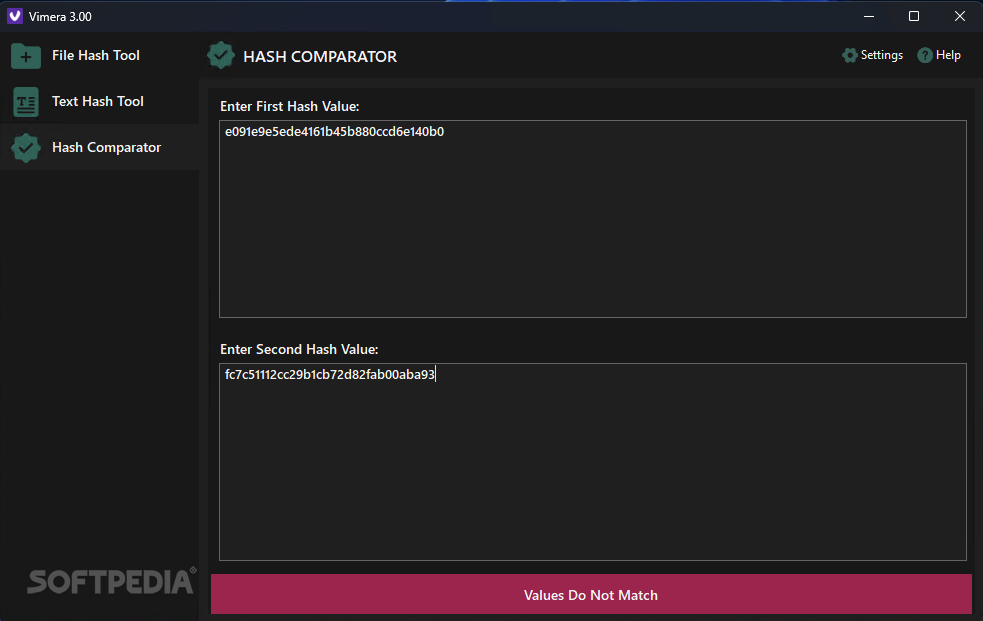Click the Enter First Hash Value label
This screenshot has height=621, width=983.
[290, 107]
